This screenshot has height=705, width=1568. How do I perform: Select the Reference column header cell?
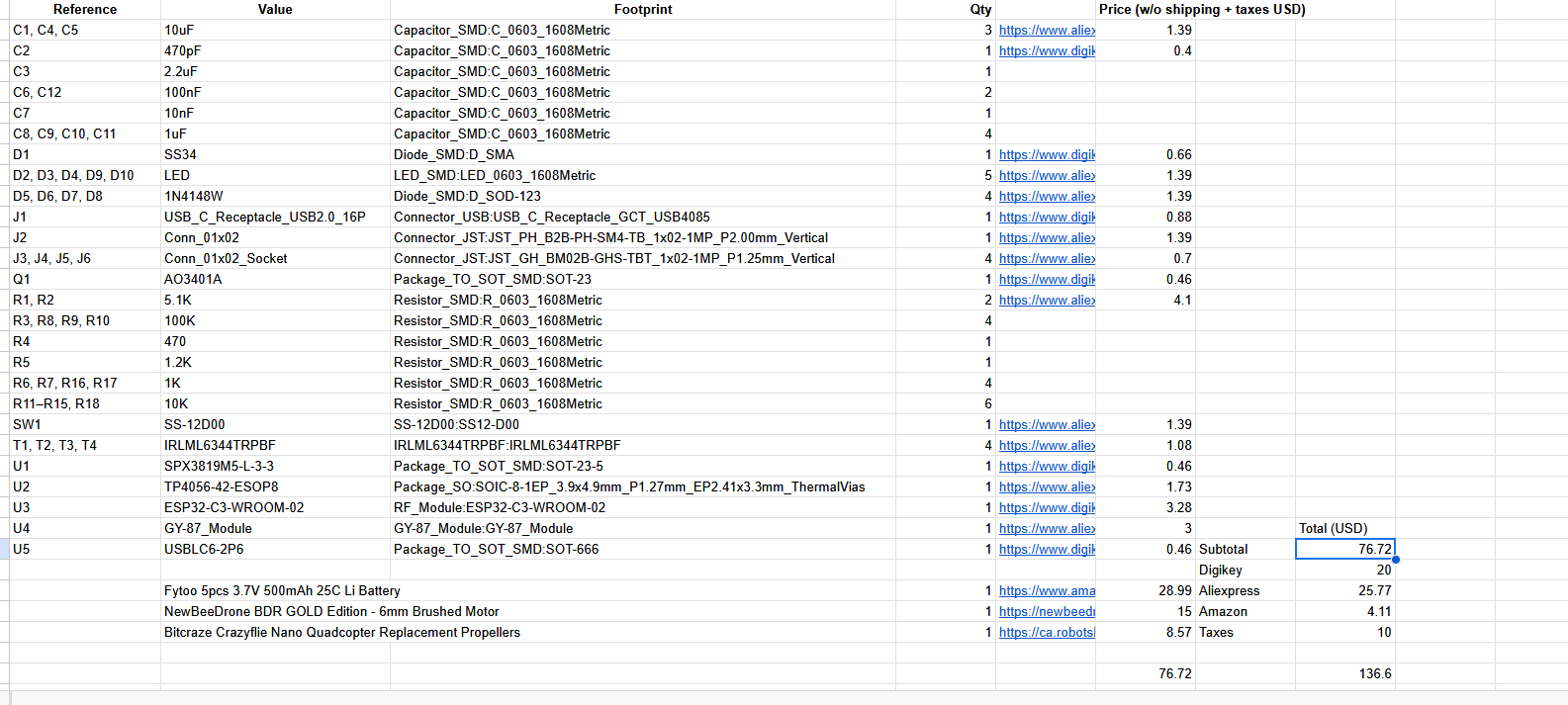pyautogui.click(x=85, y=10)
